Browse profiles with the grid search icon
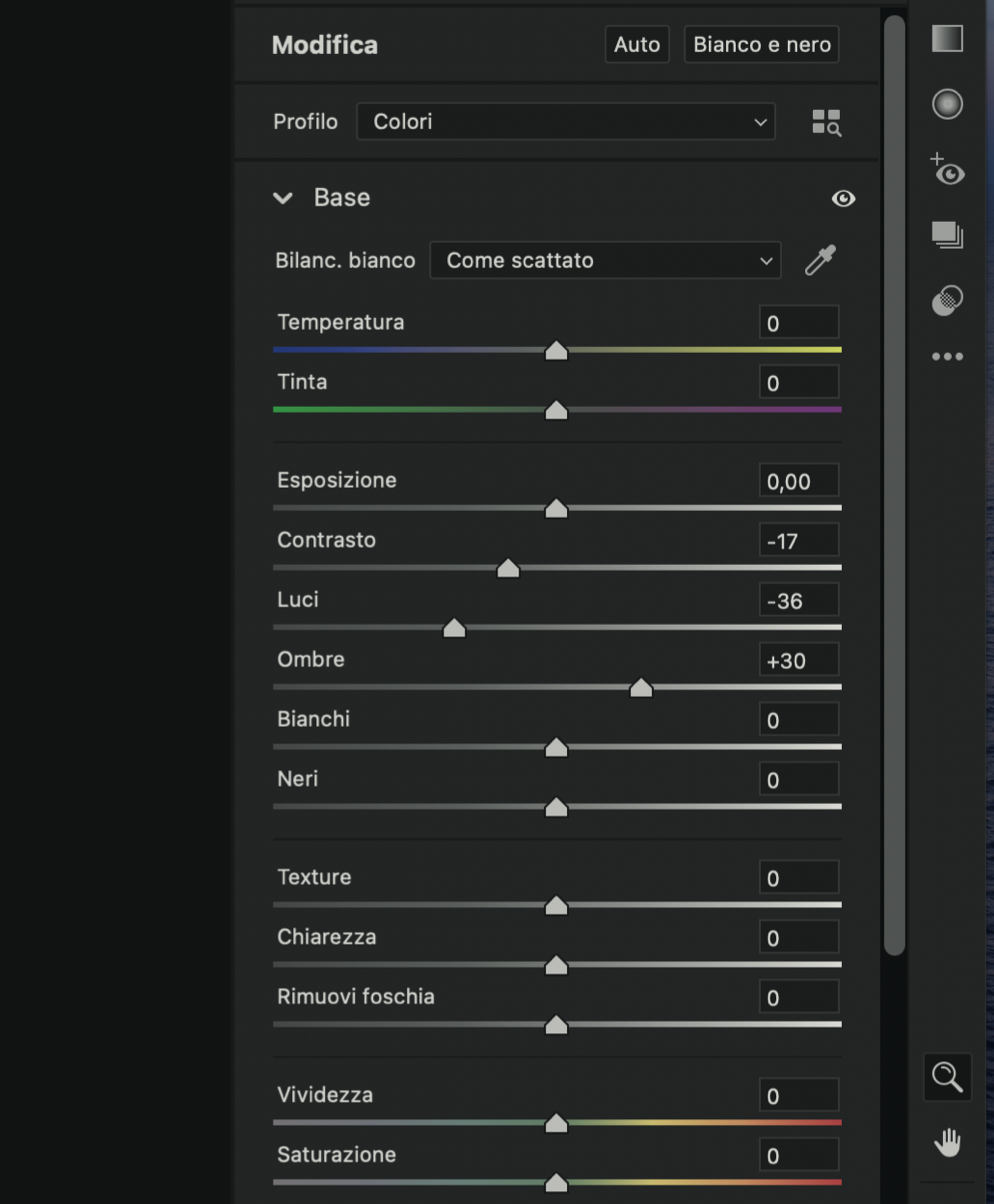The height and width of the screenshot is (1204, 994). 826,122
